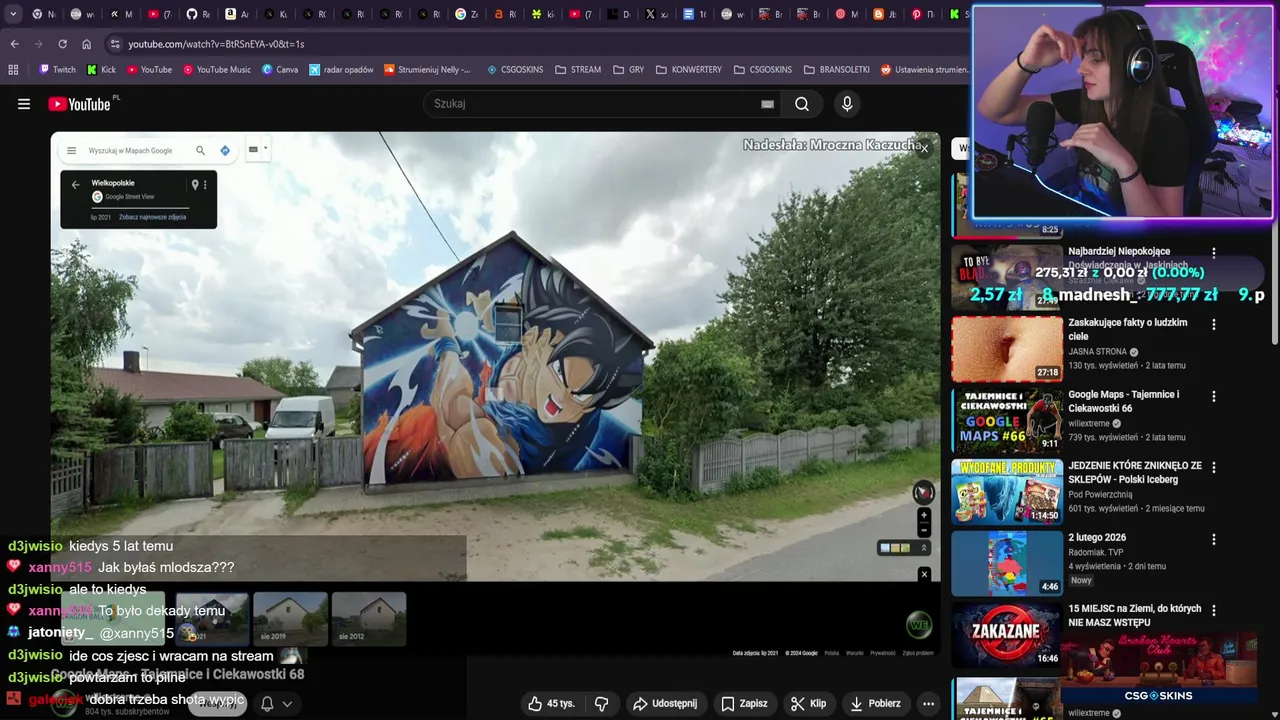This screenshot has height=720, width=1280.
Task: Click the Maps search magnifier in video
Action: tap(200, 151)
